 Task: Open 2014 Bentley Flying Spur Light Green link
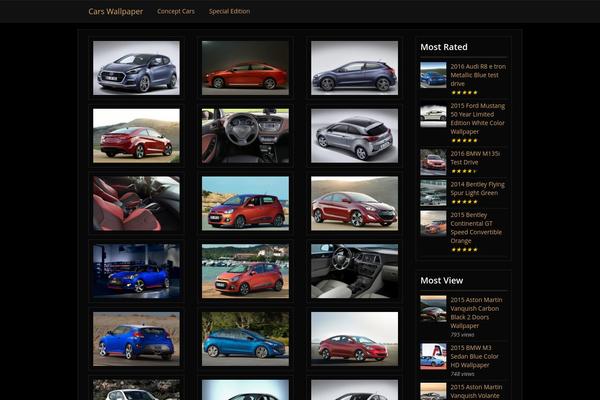click(477, 188)
